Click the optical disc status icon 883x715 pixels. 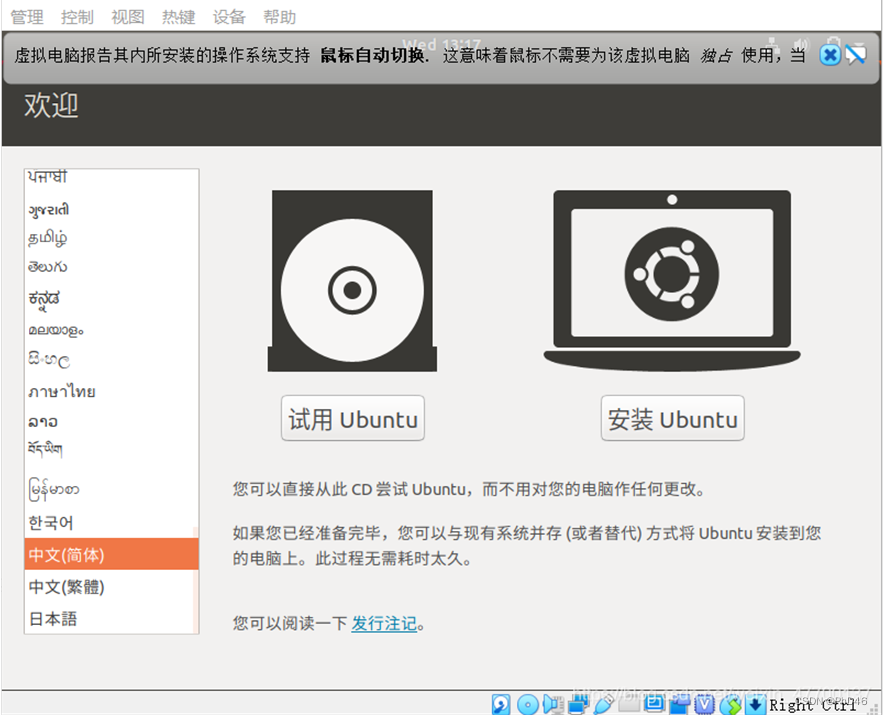pos(528,704)
